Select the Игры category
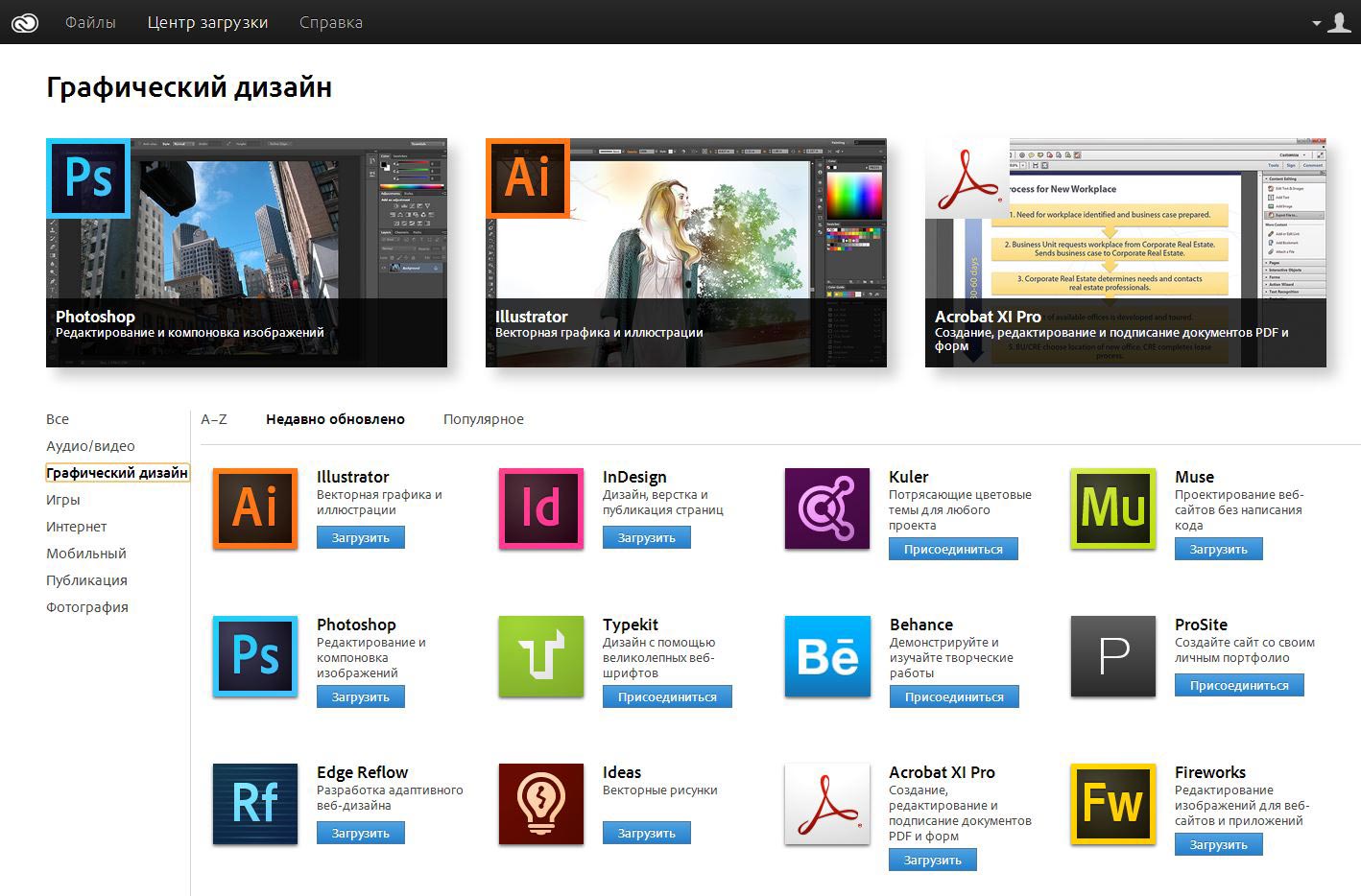 (x=63, y=500)
